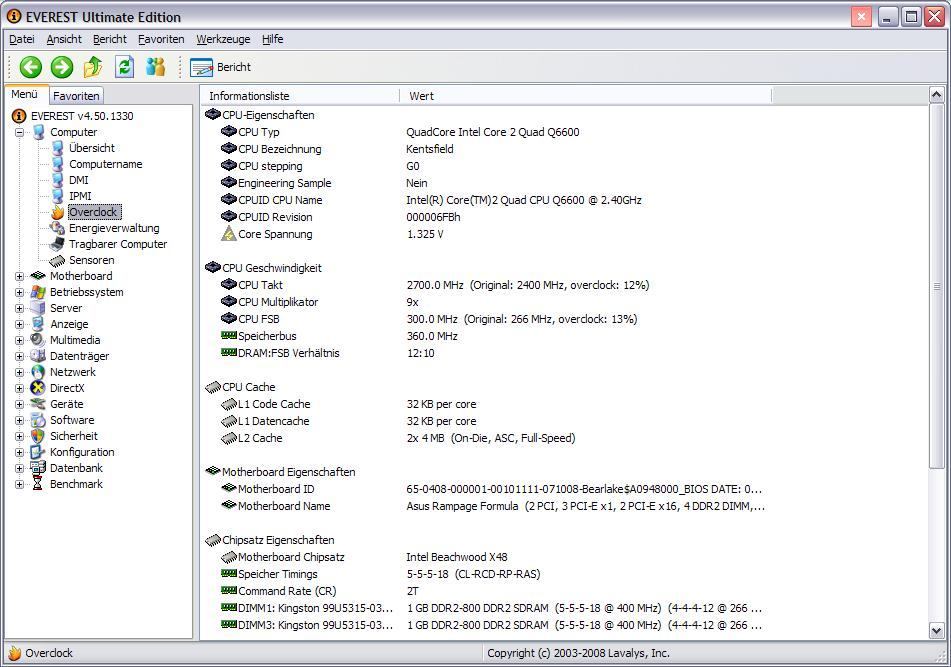Screen dimensions: 951x667
Task: Select DMI in the tree
Action: 79,180
